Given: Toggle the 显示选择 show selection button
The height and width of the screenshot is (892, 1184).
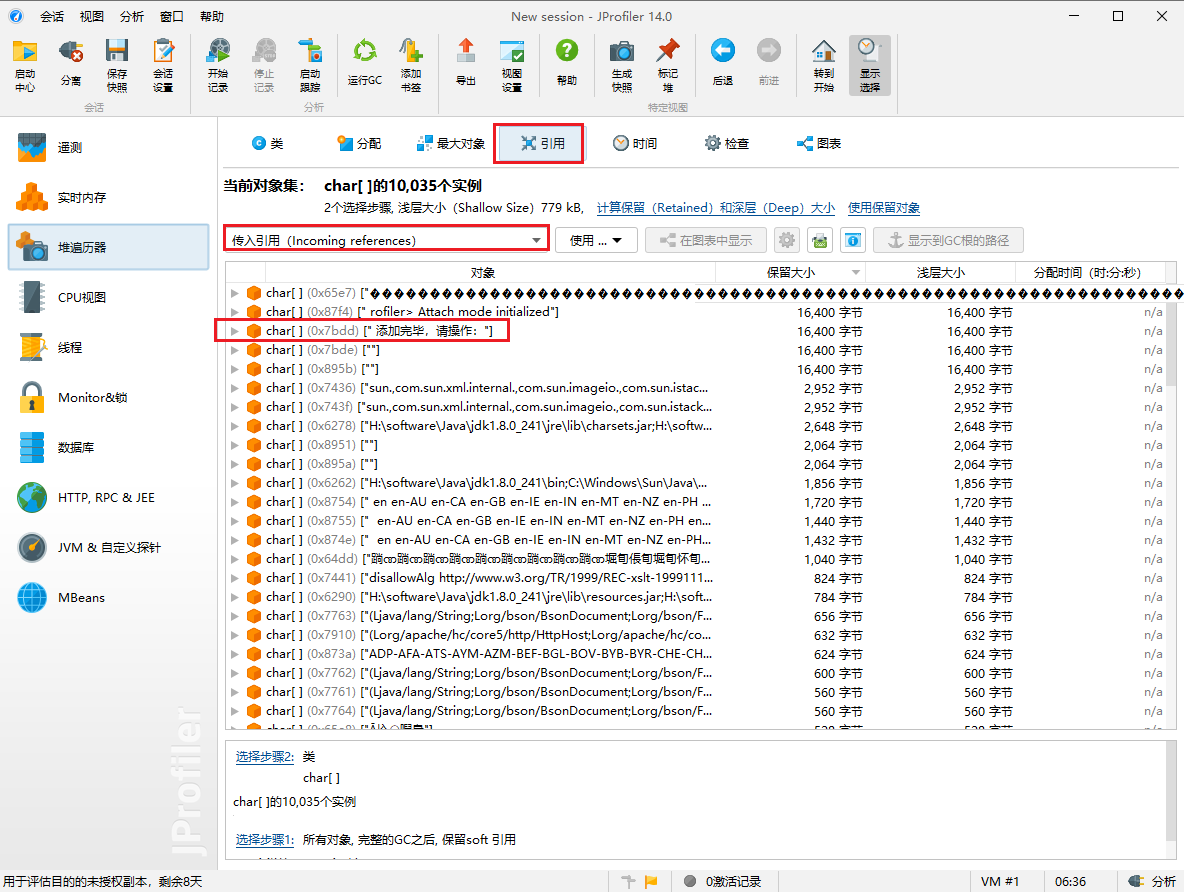Looking at the screenshot, I should point(870,65).
